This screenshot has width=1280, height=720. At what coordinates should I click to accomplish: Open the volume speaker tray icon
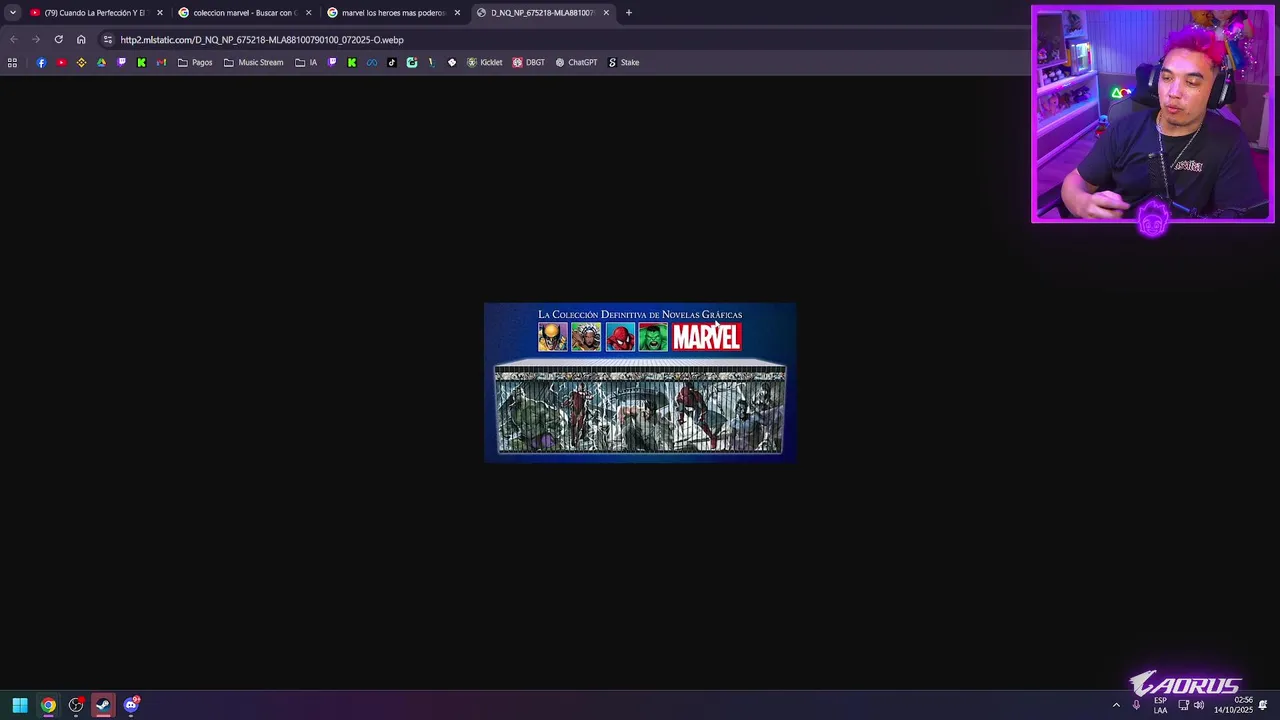point(1199,705)
